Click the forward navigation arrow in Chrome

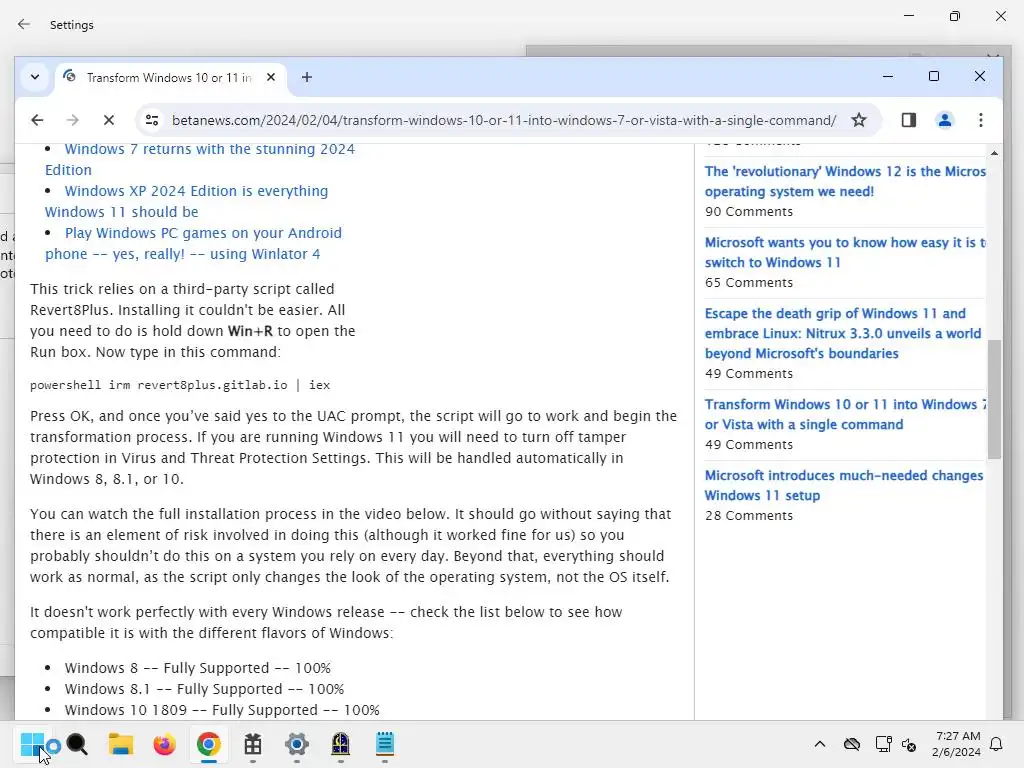(72, 120)
